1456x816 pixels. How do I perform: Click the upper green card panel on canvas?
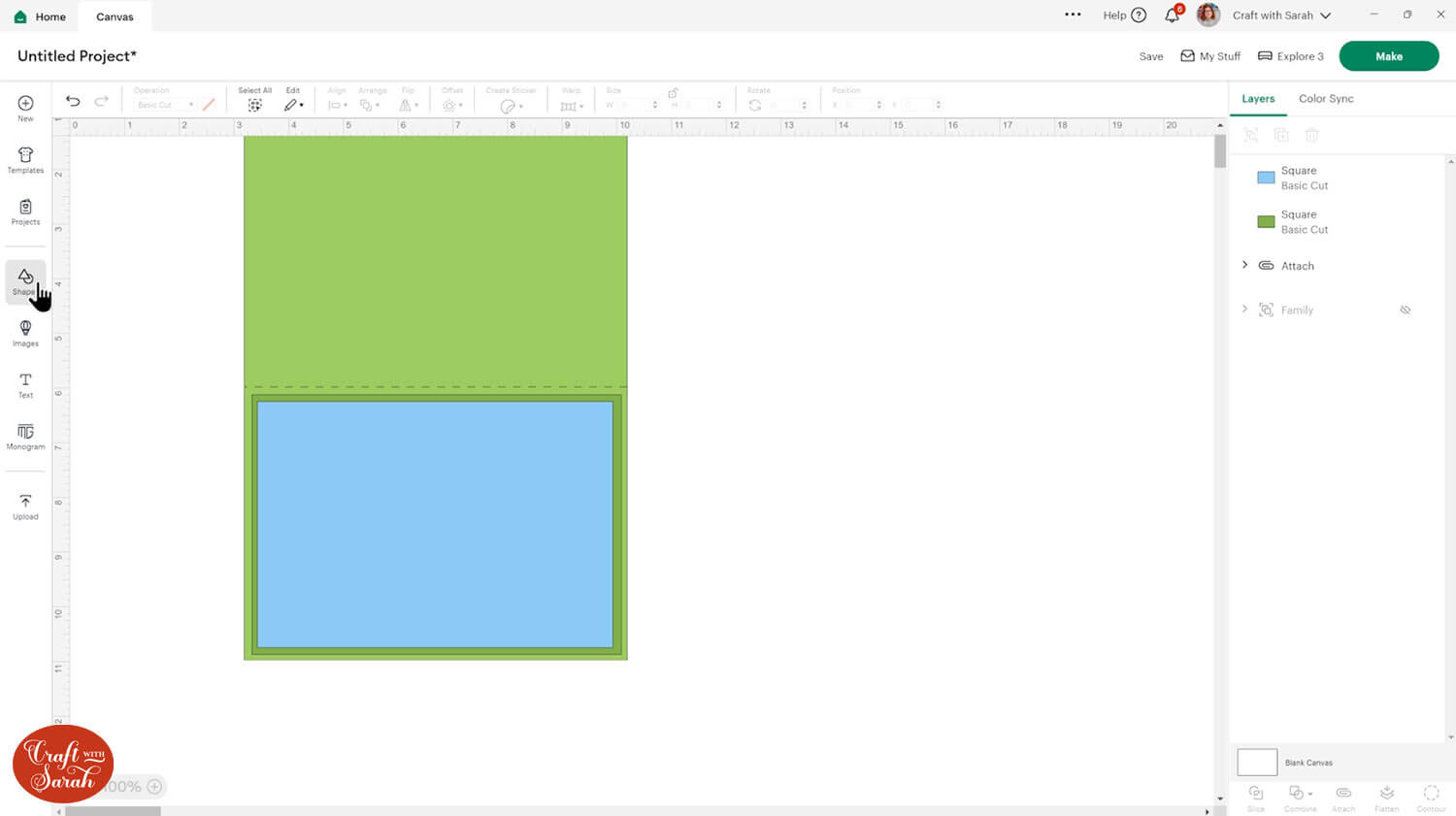click(x=435, y=261)
